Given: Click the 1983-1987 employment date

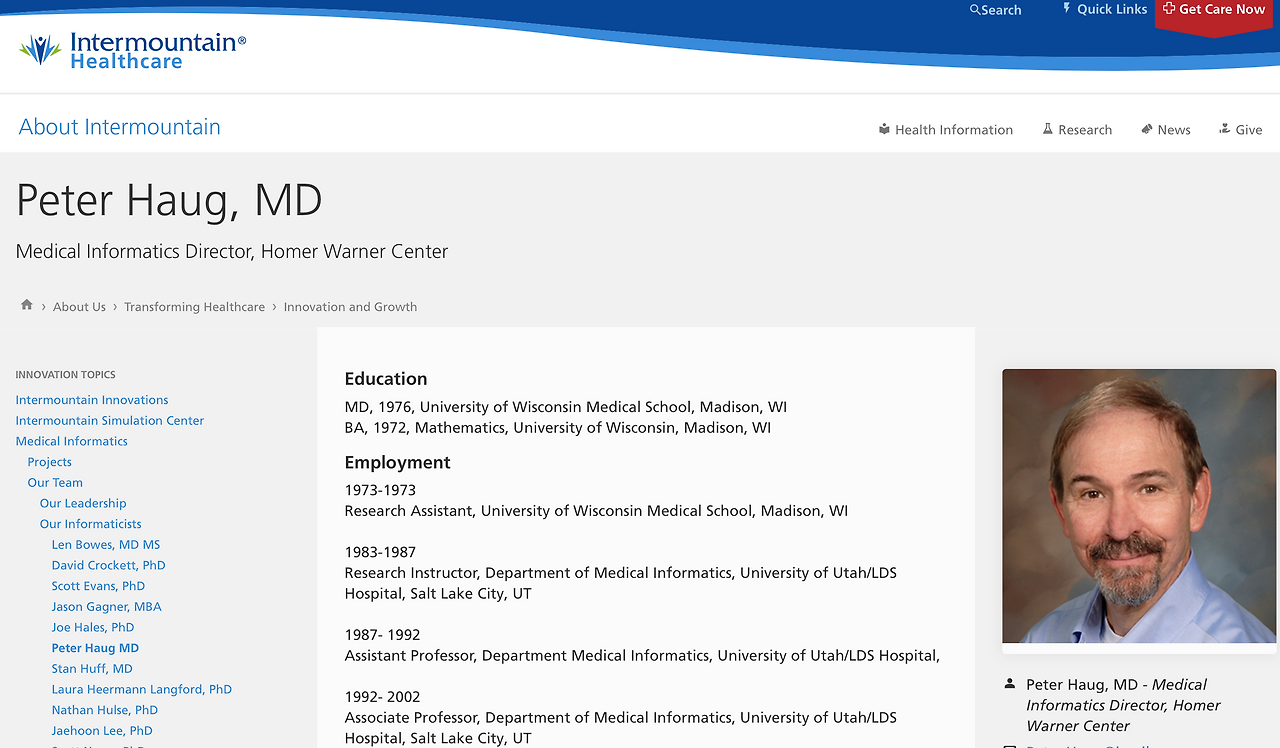Looking at the screenshot, I should click(380, 552).
